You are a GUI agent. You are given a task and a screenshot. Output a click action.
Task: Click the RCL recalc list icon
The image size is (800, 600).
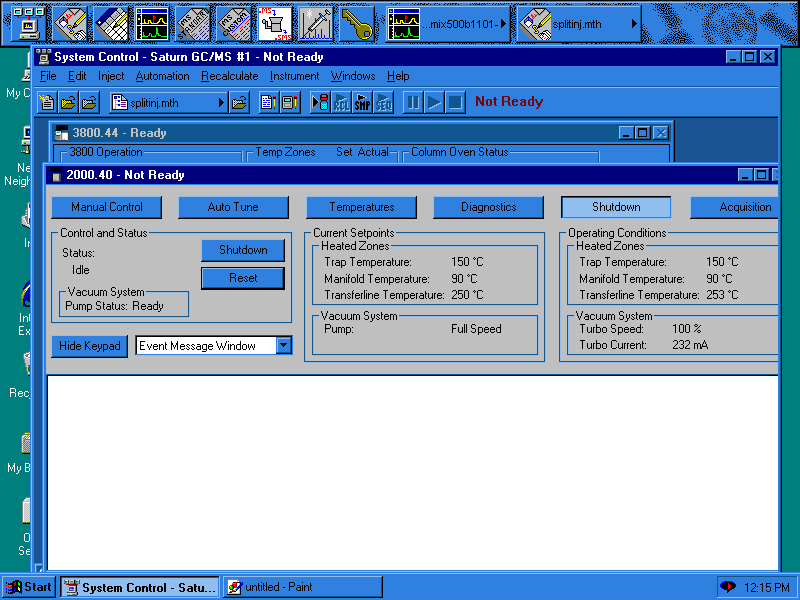click(341, 103)
